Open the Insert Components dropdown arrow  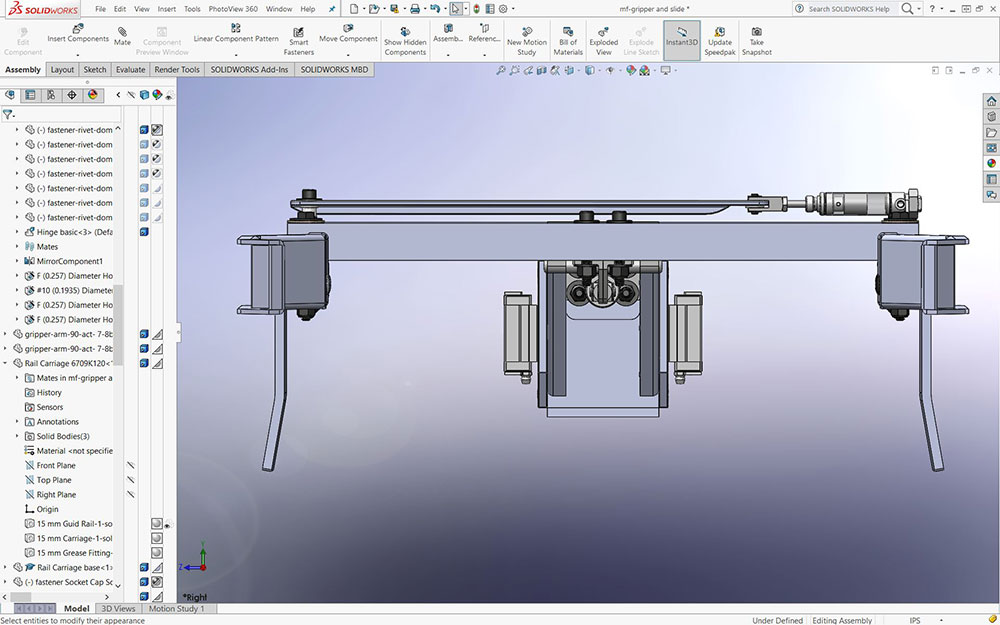(x=78, y=54)
